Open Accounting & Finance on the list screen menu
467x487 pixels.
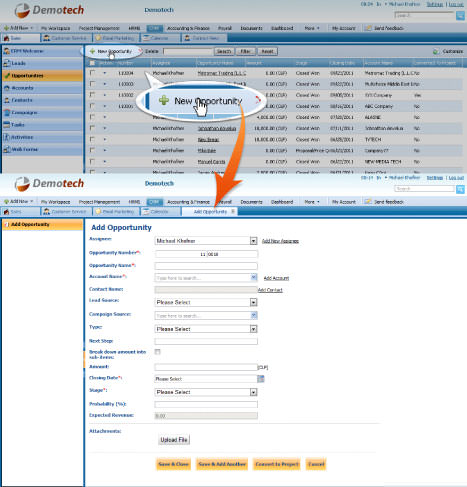188,28
